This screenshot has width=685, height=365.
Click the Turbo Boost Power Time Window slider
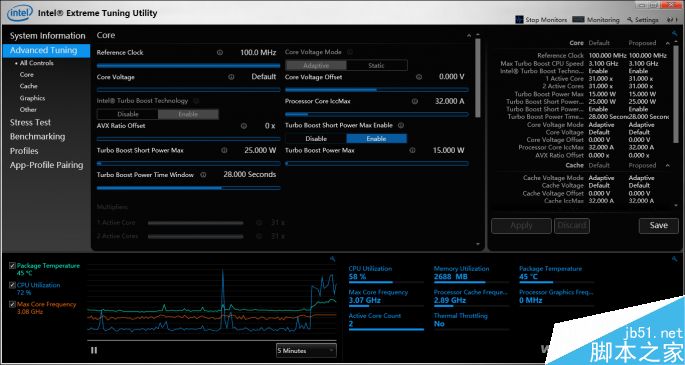click(188, 188)
